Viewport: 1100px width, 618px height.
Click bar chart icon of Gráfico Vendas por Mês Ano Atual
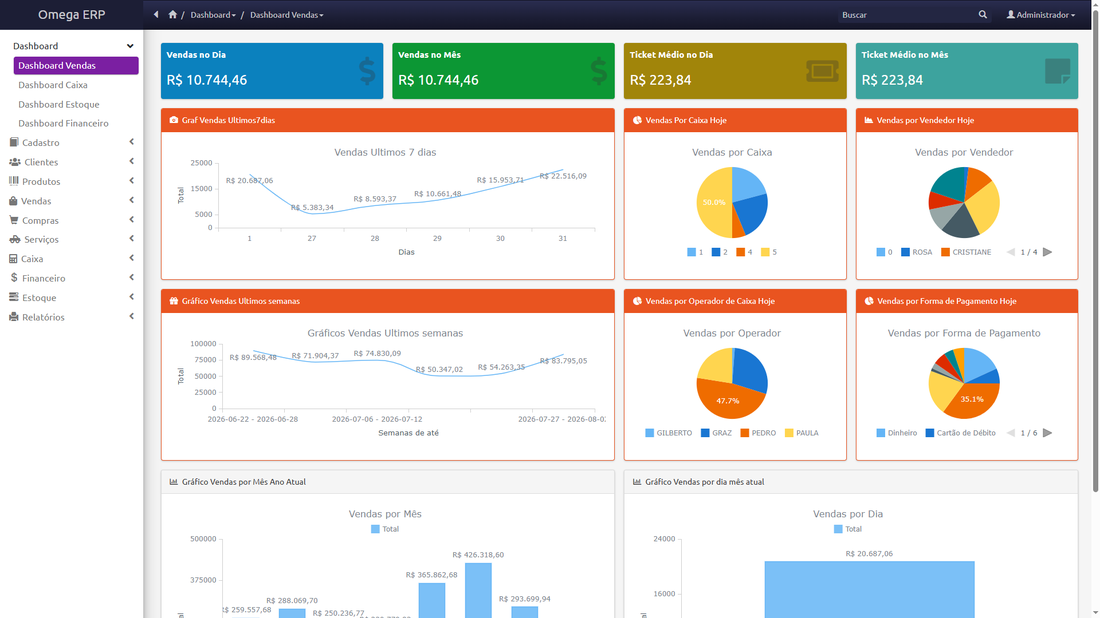174,482
